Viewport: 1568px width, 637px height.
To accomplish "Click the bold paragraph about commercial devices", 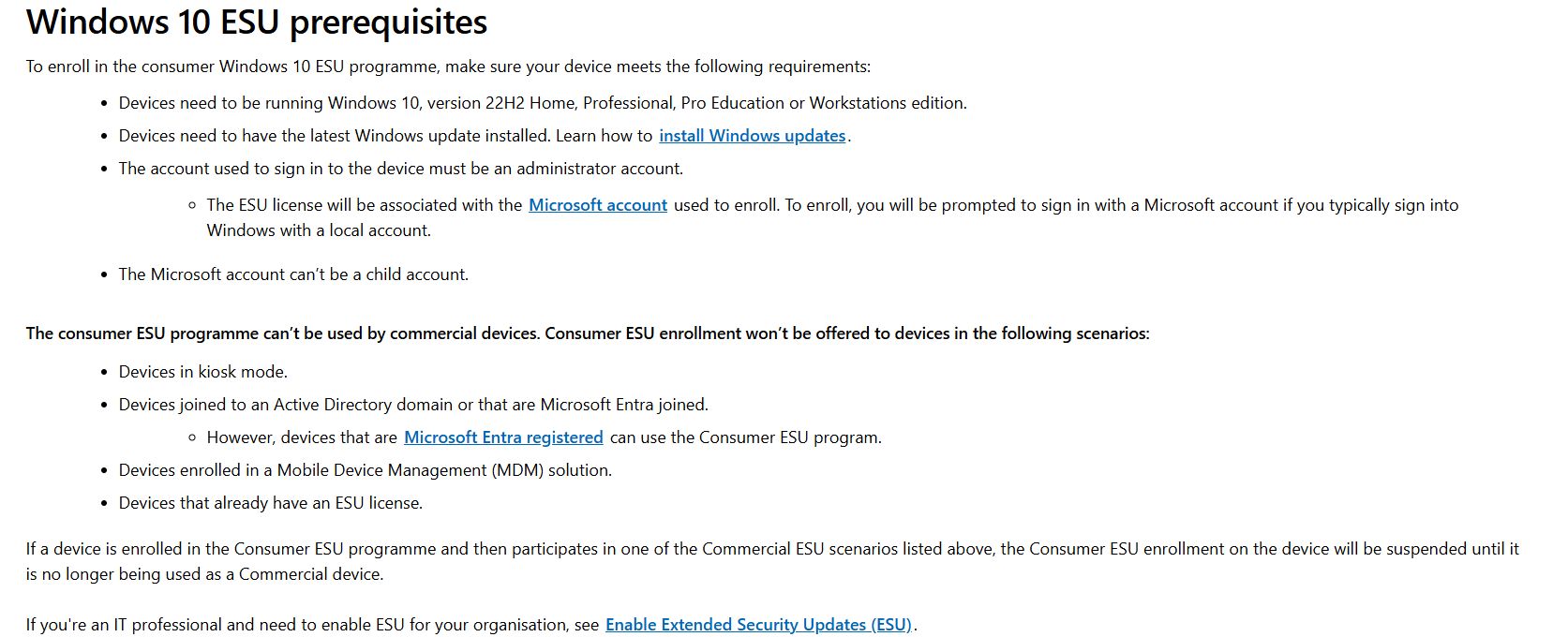I will coord(587,333).
